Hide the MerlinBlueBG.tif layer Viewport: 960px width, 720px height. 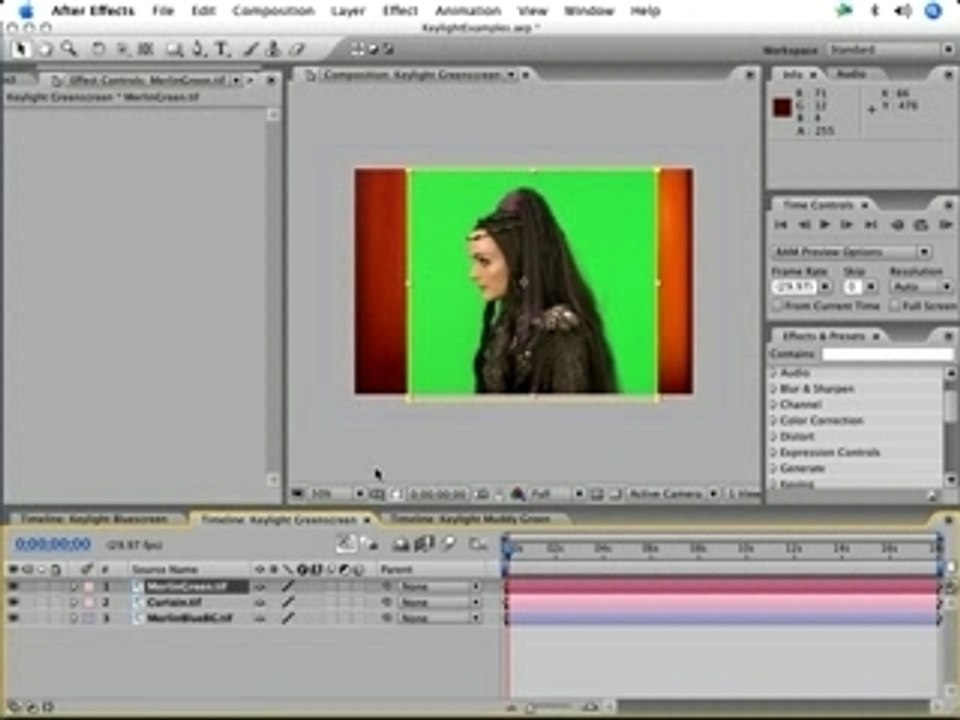pos(13,618)
